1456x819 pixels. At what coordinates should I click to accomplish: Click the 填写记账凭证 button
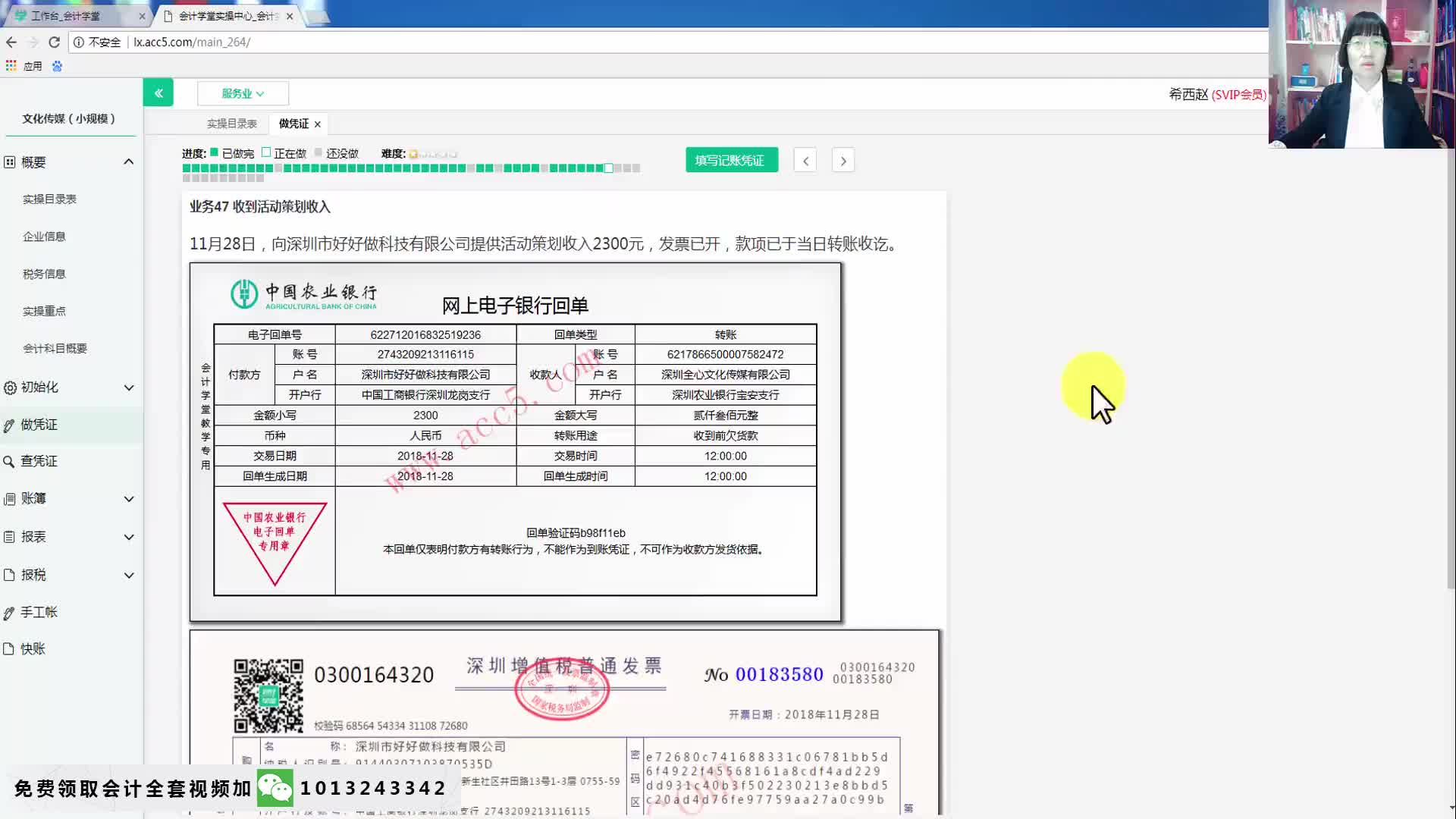731,159
